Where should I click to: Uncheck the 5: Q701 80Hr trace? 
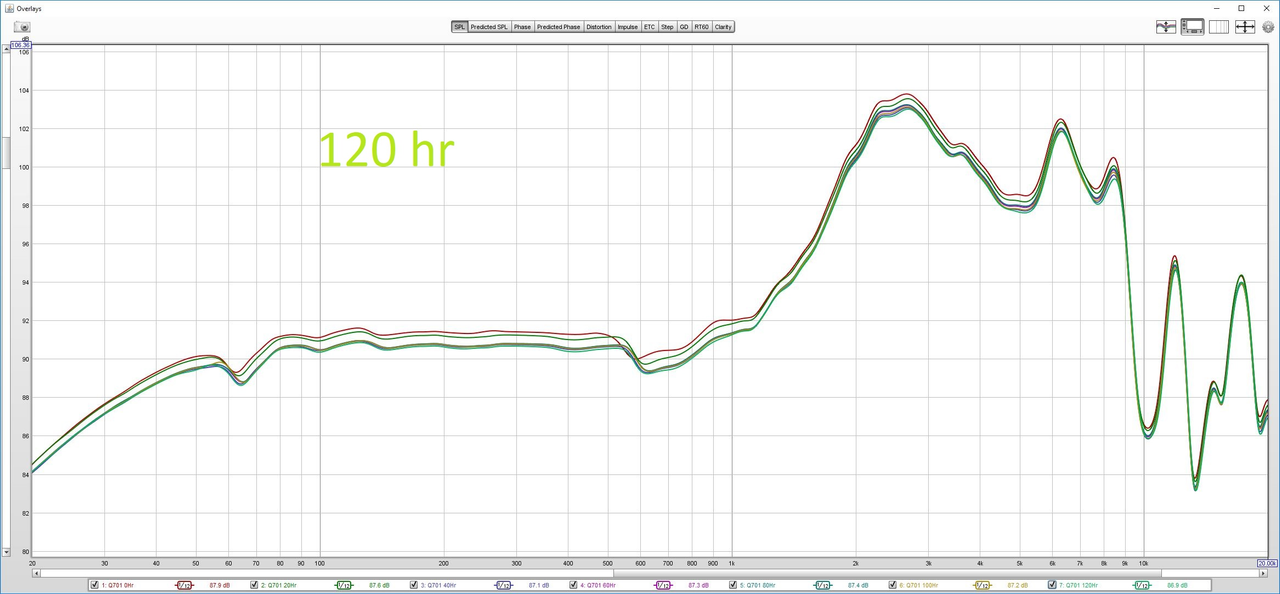(x=733, y=585)
